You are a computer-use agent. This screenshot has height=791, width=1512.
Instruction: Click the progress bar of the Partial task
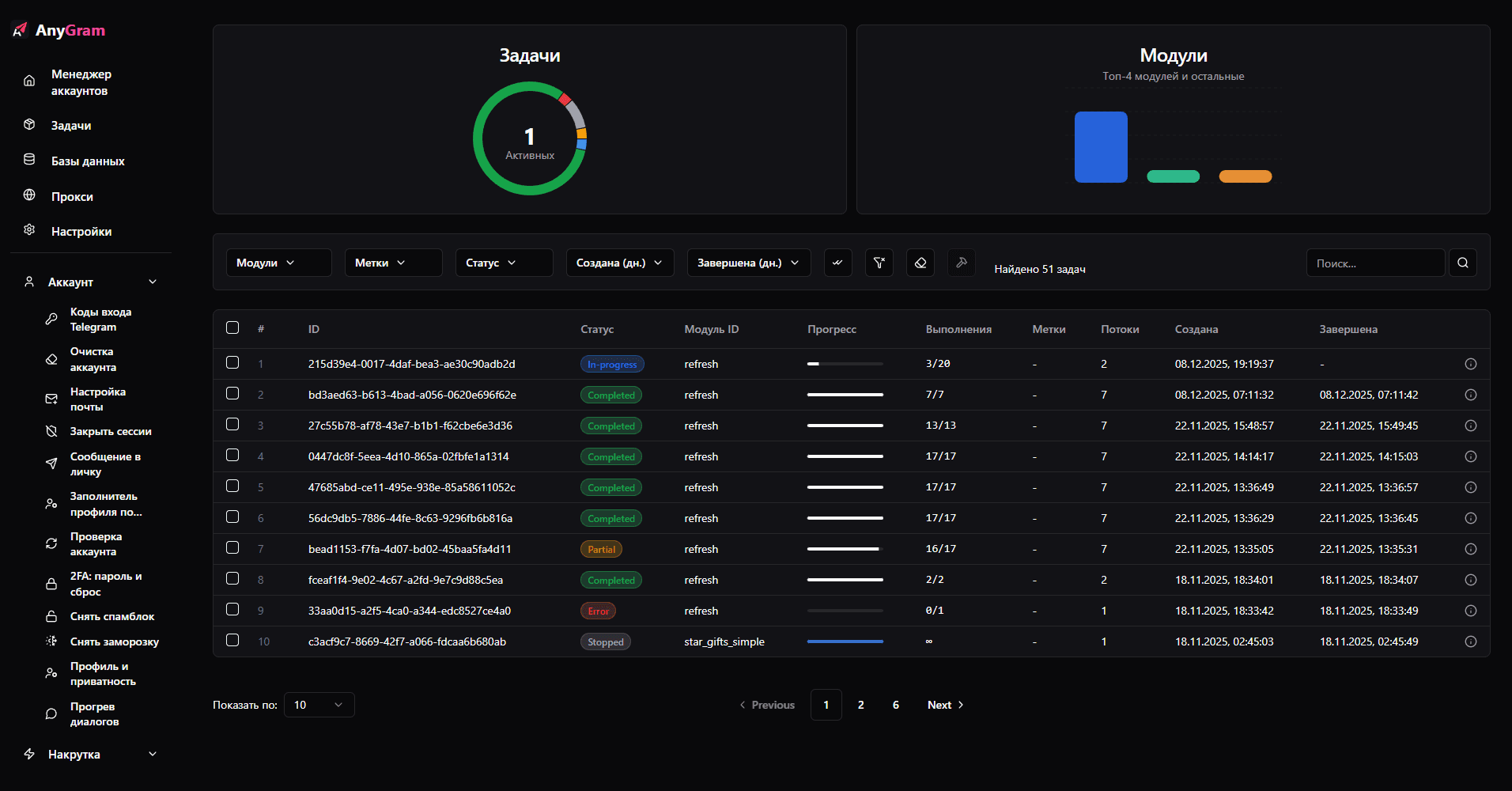click(845, 548)
